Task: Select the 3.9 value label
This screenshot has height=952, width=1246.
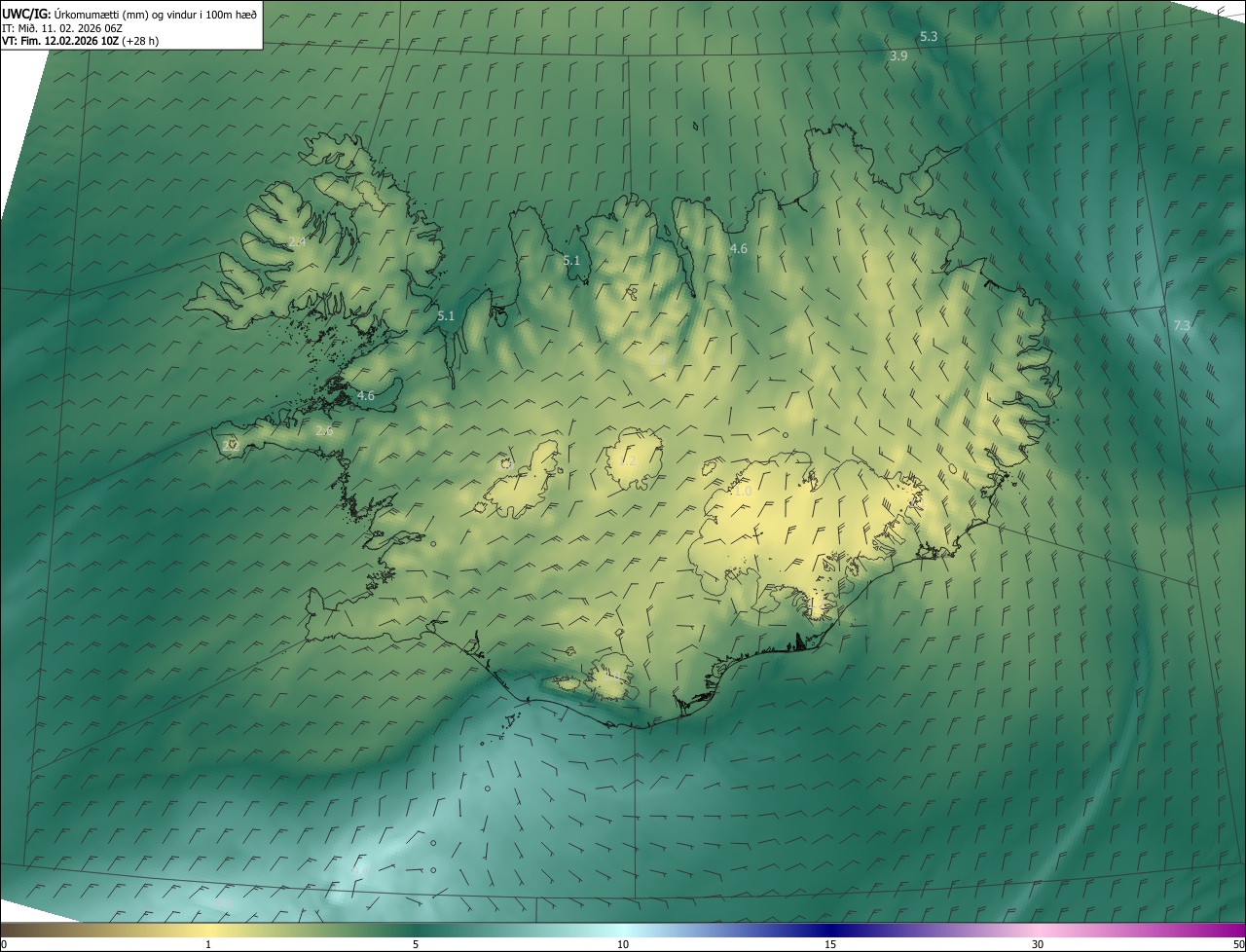Action: pyautogui.click(x=898, y=56)
